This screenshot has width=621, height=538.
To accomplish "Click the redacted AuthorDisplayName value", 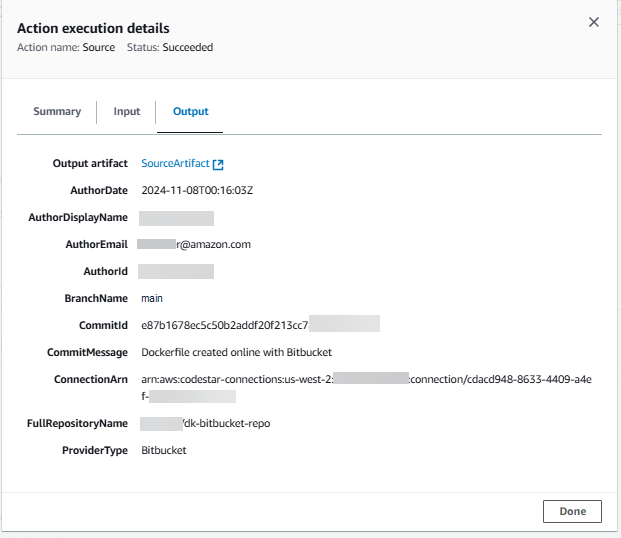I will pos(177,217).
